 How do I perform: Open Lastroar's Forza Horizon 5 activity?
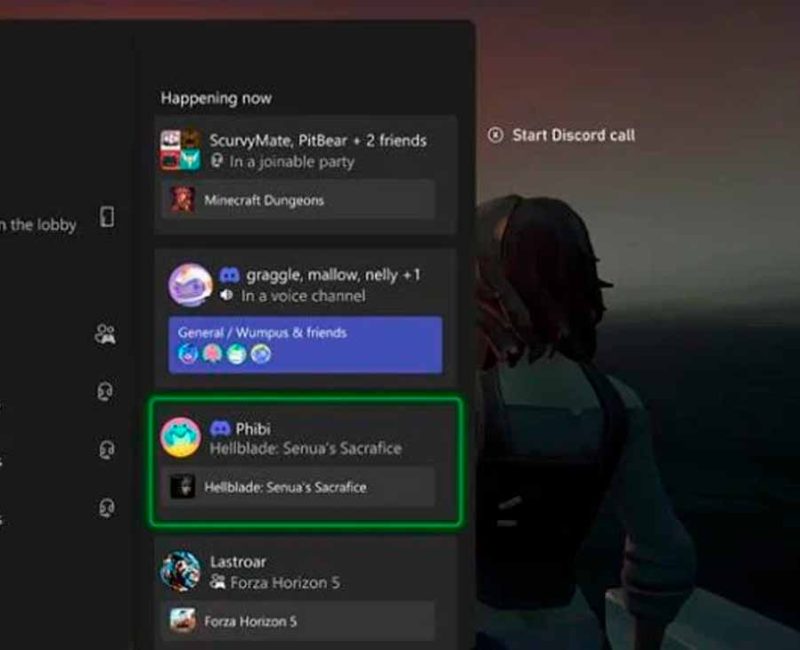tap(305, 593)
